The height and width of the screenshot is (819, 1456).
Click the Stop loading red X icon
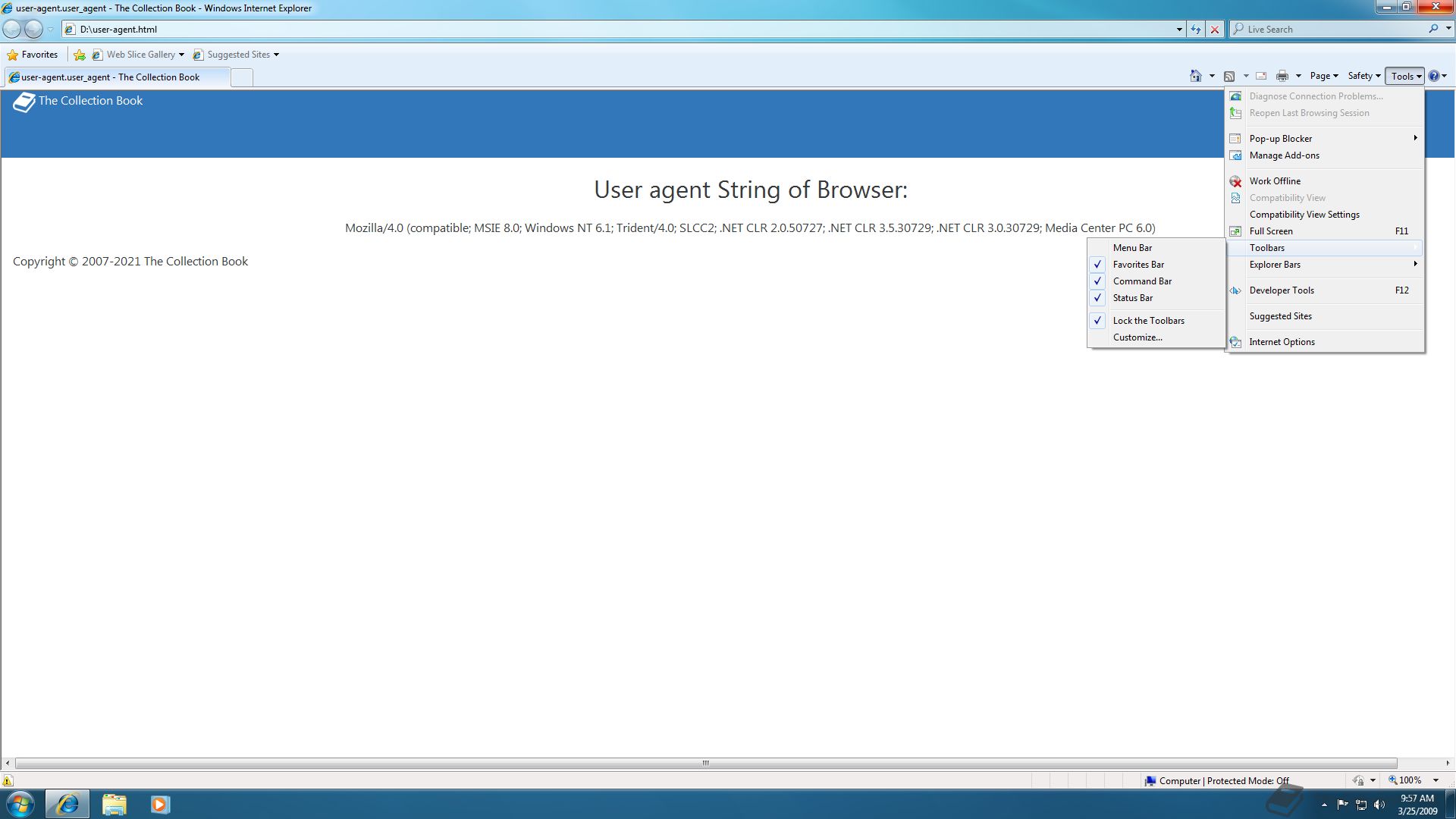tap(1215, 29)
